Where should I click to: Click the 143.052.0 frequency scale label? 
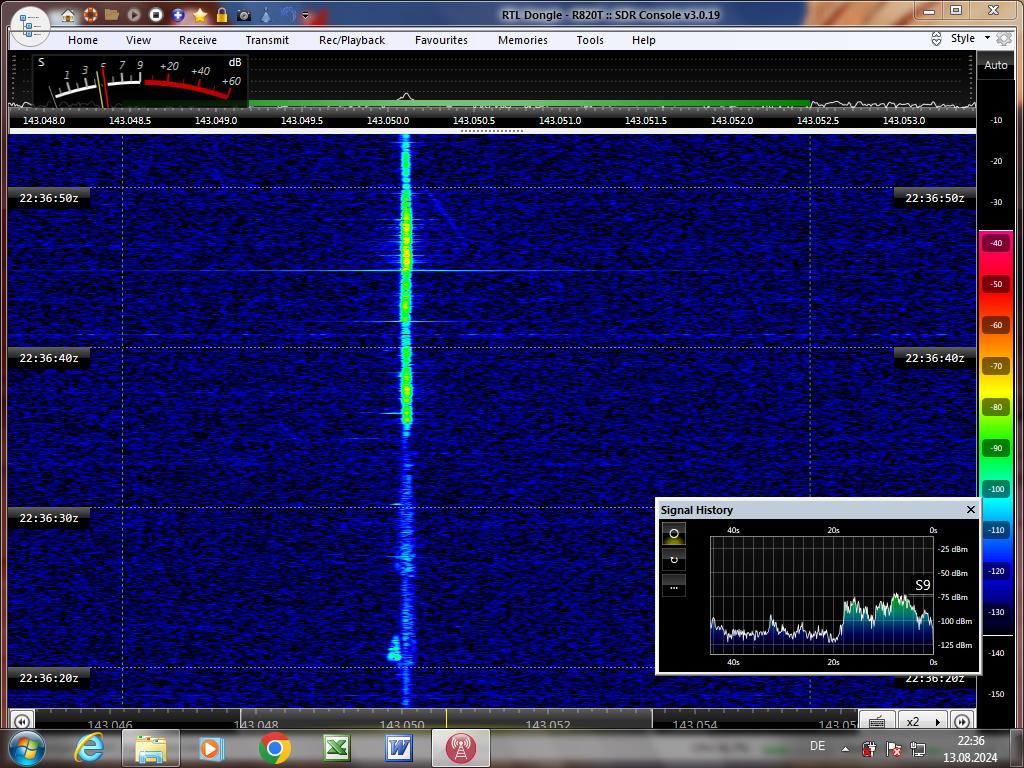pyautogui.click(x=731, y=120)
